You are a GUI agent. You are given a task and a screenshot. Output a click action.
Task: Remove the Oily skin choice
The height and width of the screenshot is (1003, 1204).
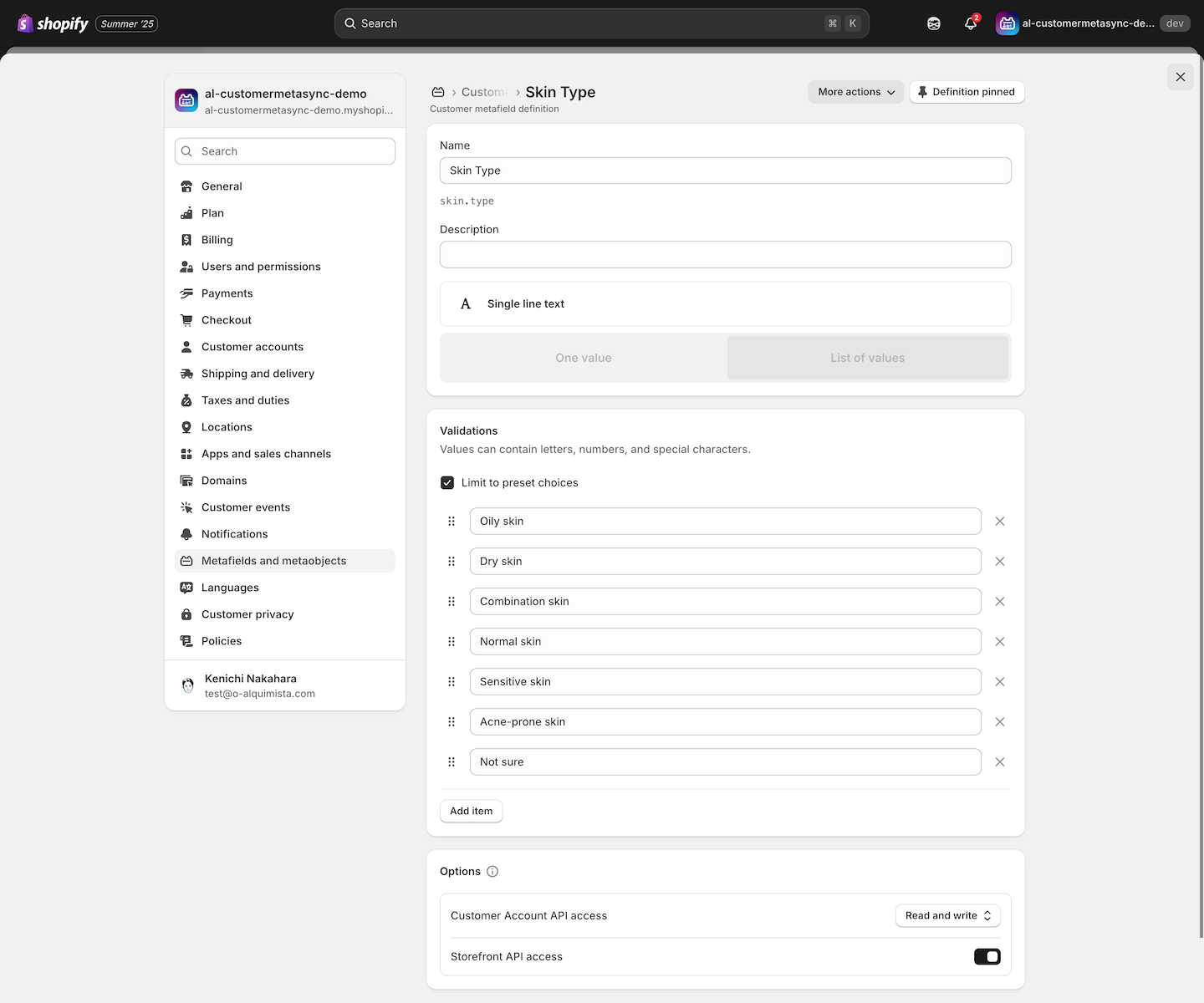pyautogui.click(x=999, y=522)
